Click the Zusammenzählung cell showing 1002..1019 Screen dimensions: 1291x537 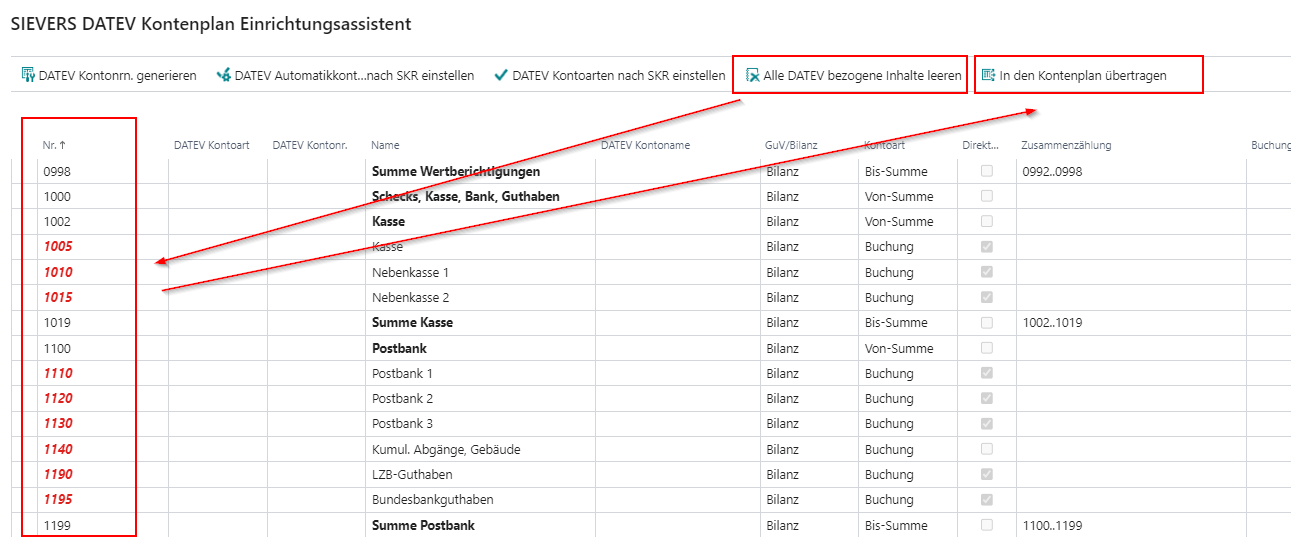tap(1052, 323)
